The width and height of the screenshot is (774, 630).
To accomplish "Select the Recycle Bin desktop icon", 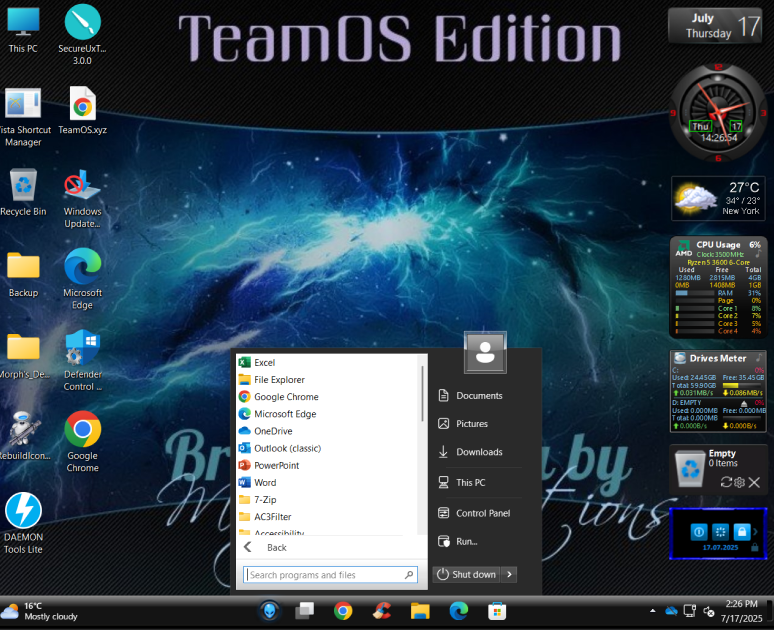I will (x=23, y=193).
